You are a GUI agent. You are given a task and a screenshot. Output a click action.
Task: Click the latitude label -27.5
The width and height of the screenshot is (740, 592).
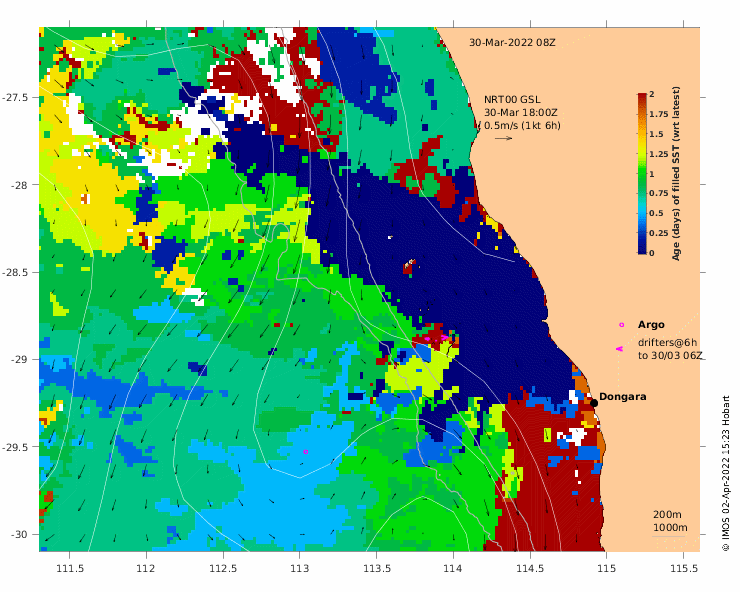[x=15, y=97]
